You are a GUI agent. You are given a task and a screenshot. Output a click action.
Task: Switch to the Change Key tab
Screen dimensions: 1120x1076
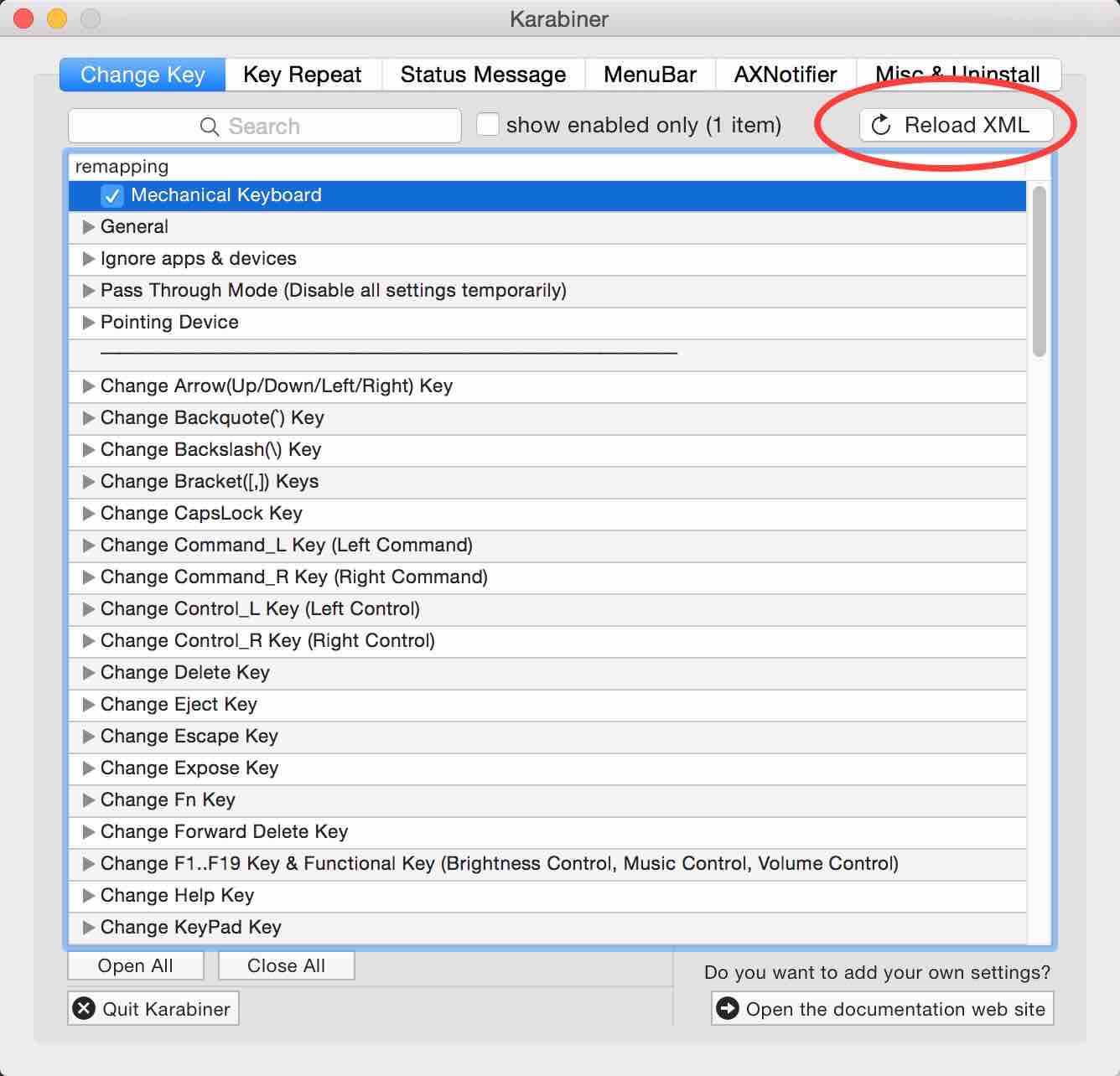coord(143,75)
